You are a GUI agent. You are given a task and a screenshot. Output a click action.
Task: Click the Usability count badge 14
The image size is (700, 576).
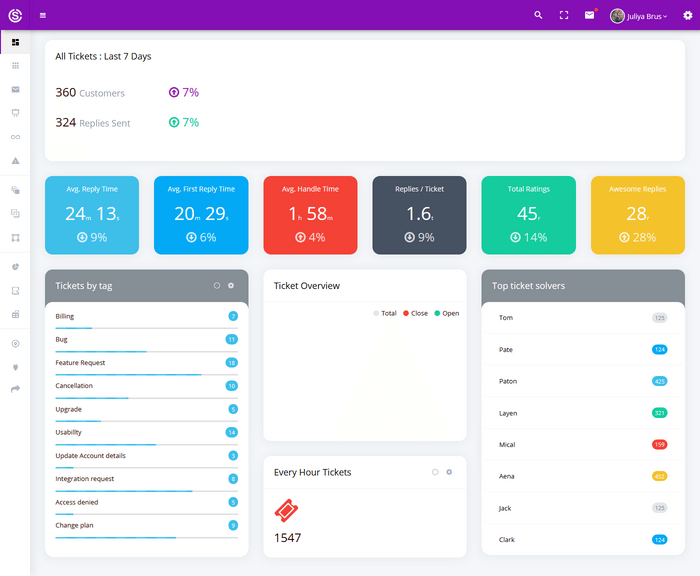coord(232,432)
